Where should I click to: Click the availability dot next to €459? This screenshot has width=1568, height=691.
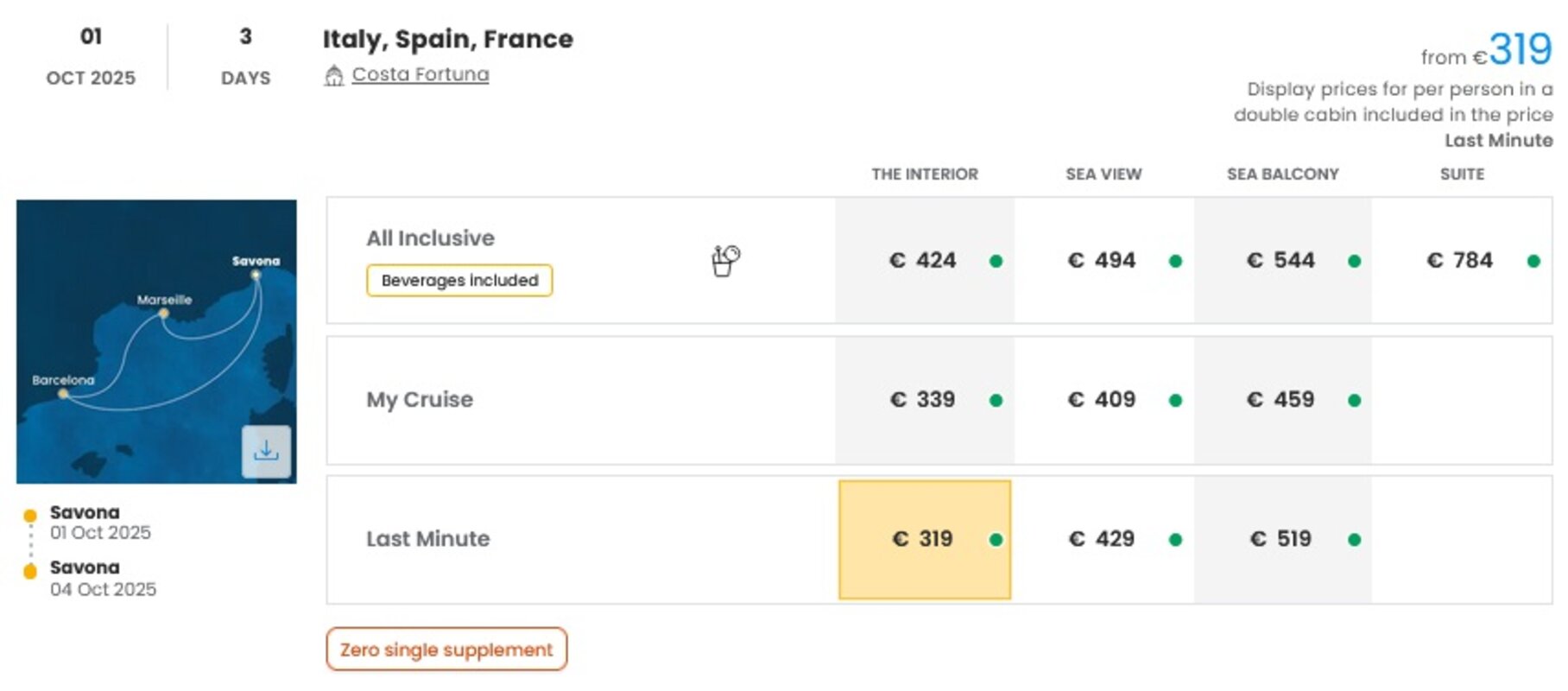1354,400
